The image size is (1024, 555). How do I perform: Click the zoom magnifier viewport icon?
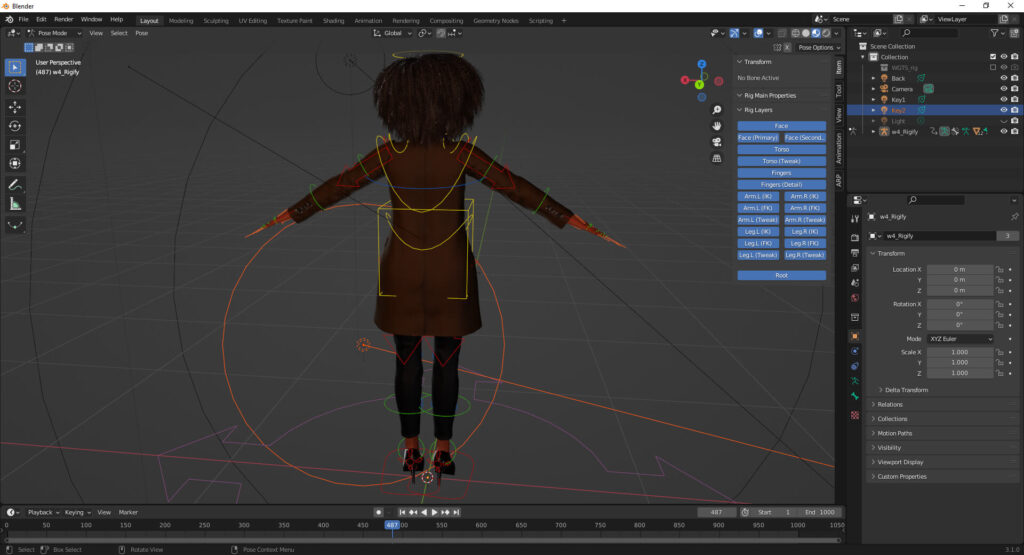pos(717,110)
